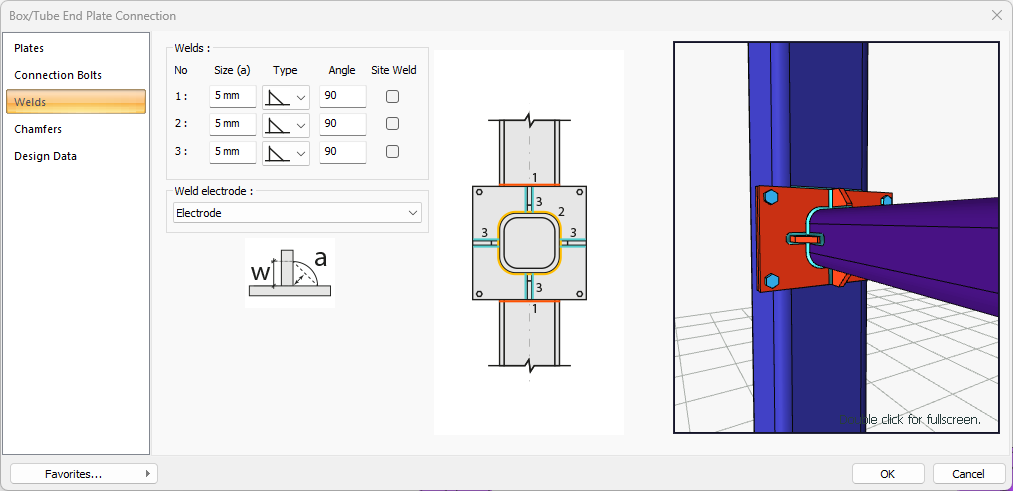Expand weld 2 type selector
The width and height of the screenshot is (1013, 491).
click(x=286, y=124)
